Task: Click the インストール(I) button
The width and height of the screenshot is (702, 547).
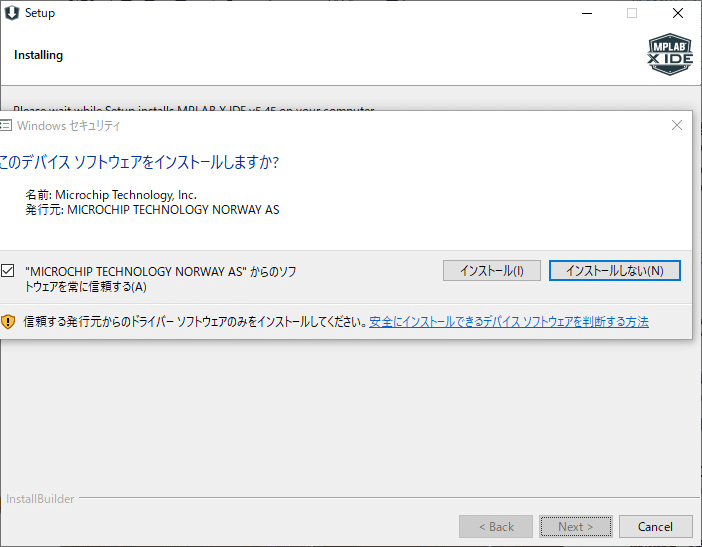Action: click(492, 270)
